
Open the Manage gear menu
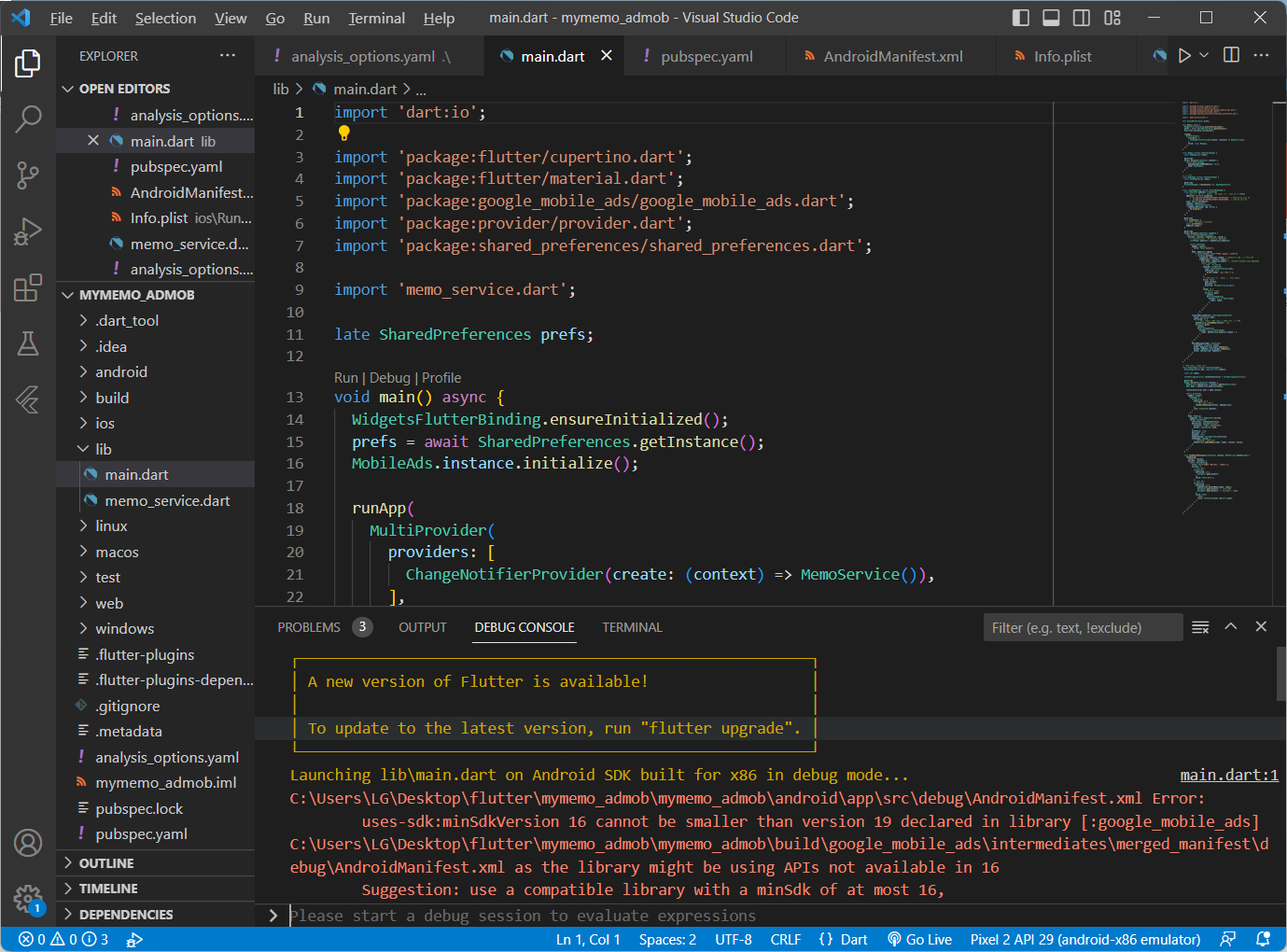(x=28, y=900)
